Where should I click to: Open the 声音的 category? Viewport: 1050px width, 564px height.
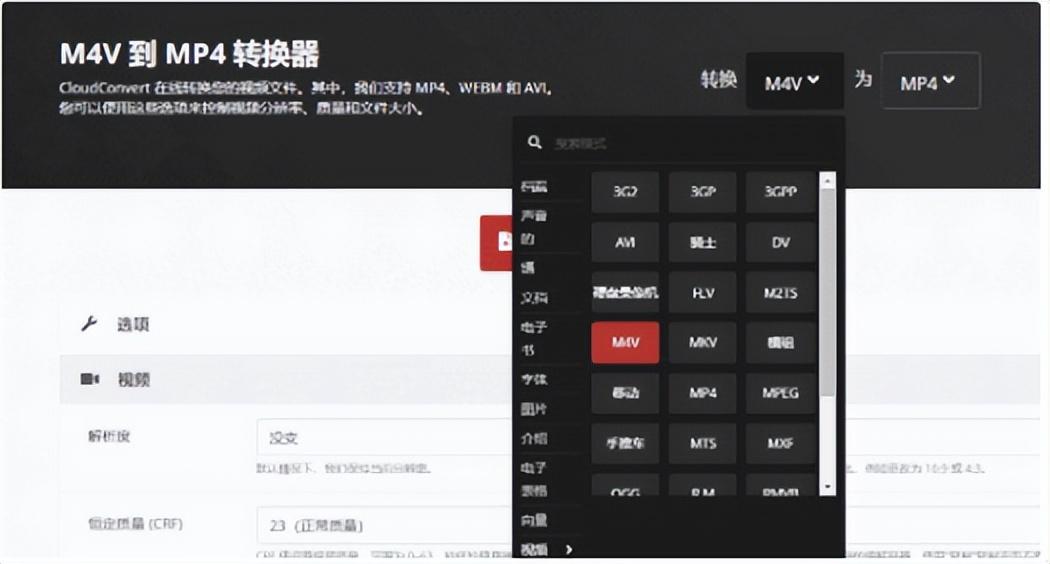(x=534, y=227)
